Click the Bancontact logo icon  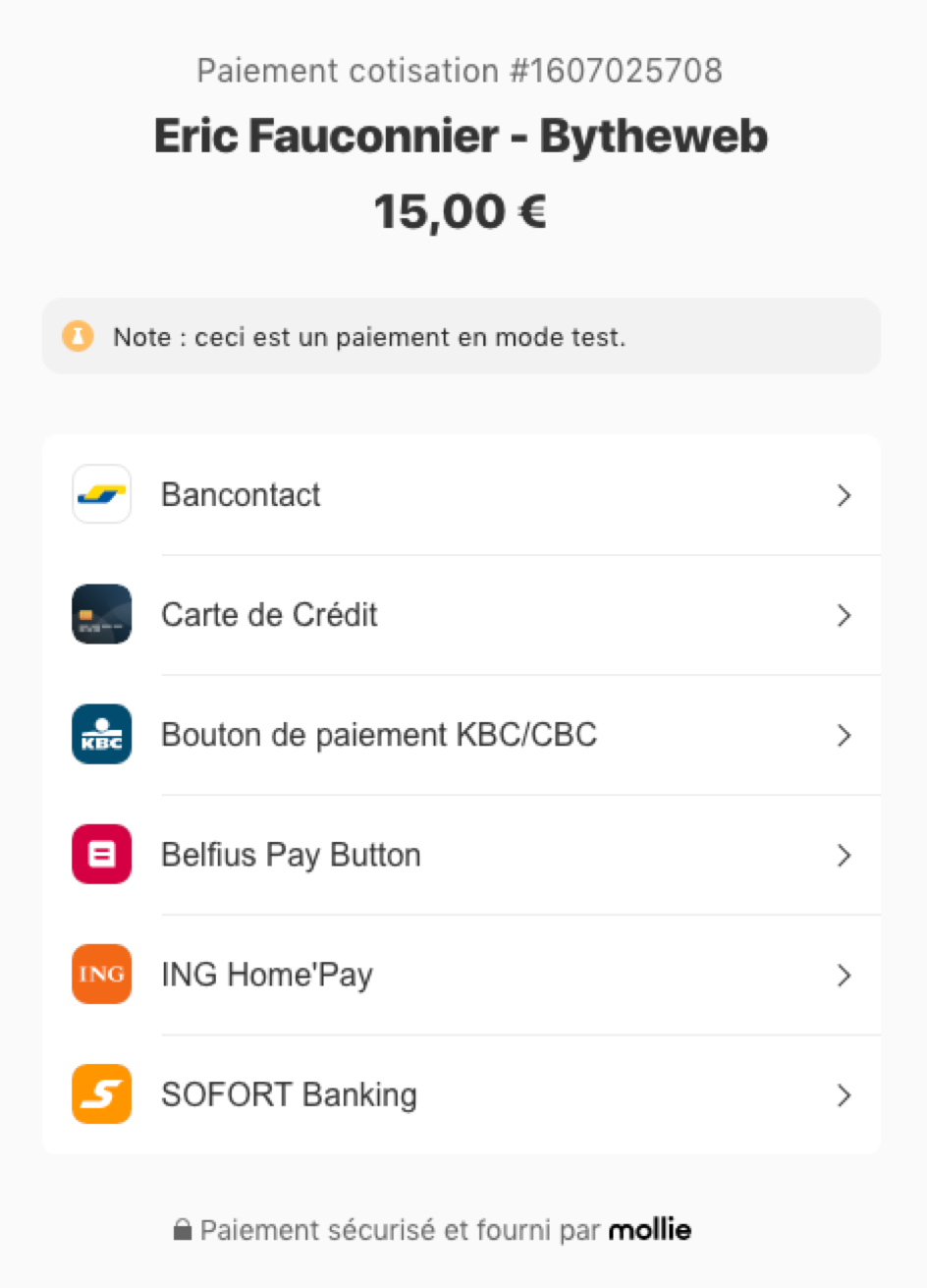(x=101, y=494)
